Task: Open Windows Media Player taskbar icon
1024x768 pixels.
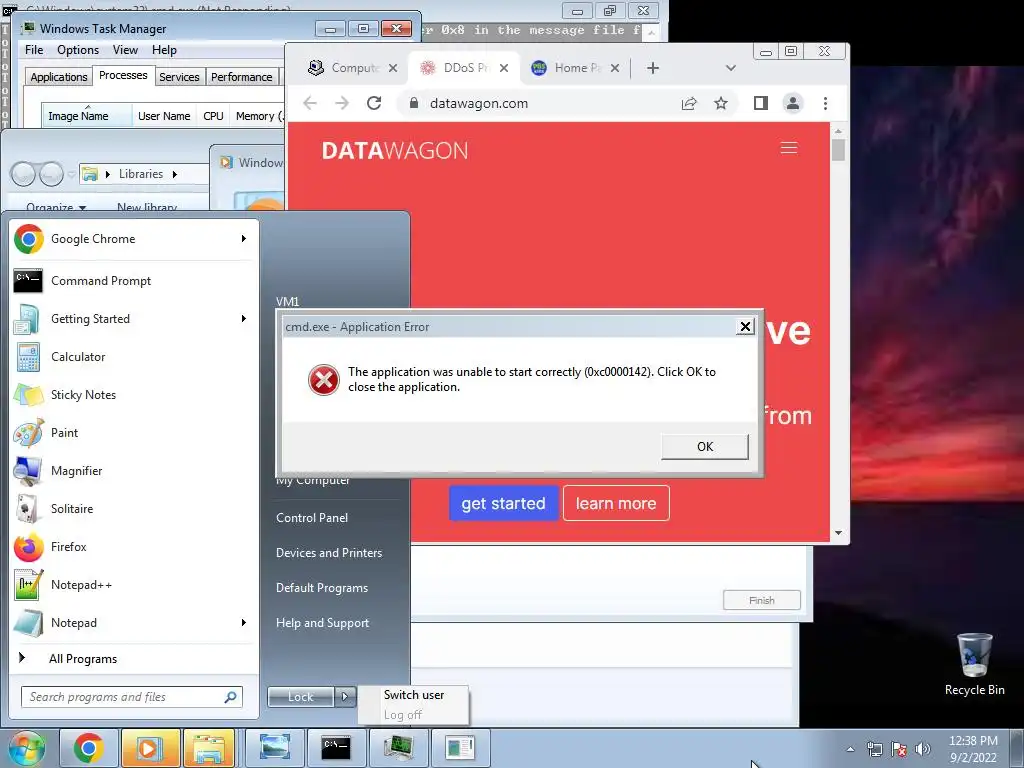Action: [x=150, y=748]
